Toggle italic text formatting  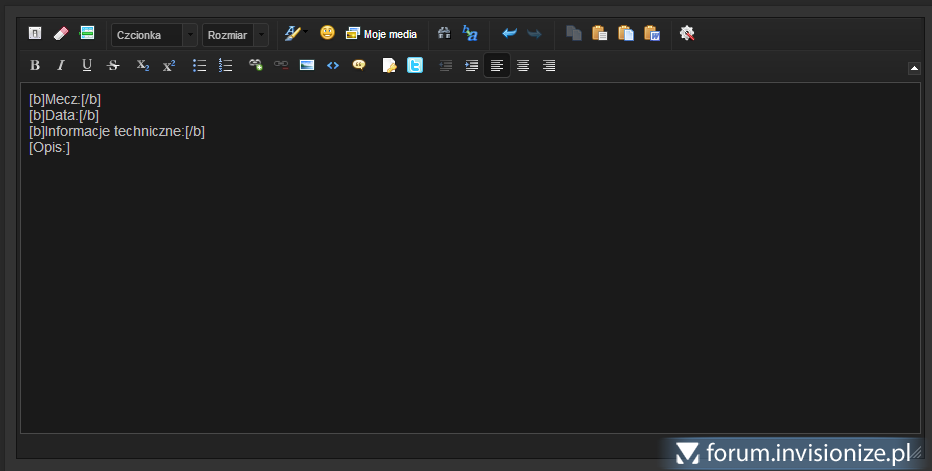pos(61,66)
